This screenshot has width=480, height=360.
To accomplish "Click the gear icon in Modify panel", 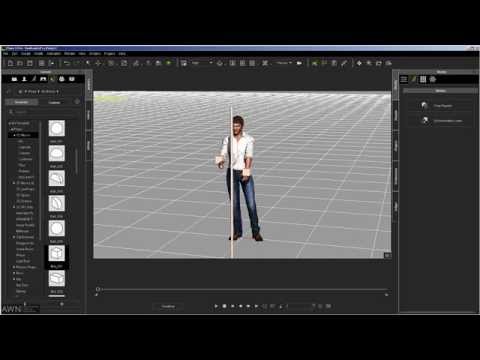I will (433, 79).
